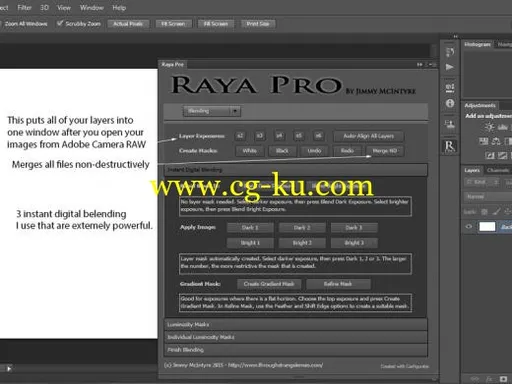Select the Adjustments tab
512x384 pixels.
point(480,105)
